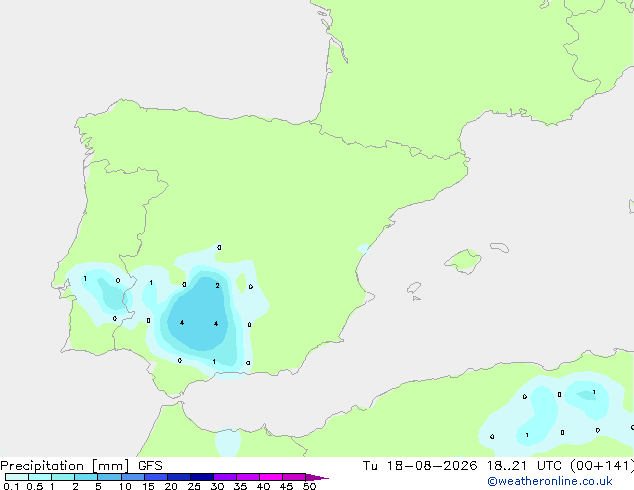Image resolution: width=634 pixels, height=490 pixels.
Task: Click the '18..21 UTC' time range text
Action: [524, 466]
